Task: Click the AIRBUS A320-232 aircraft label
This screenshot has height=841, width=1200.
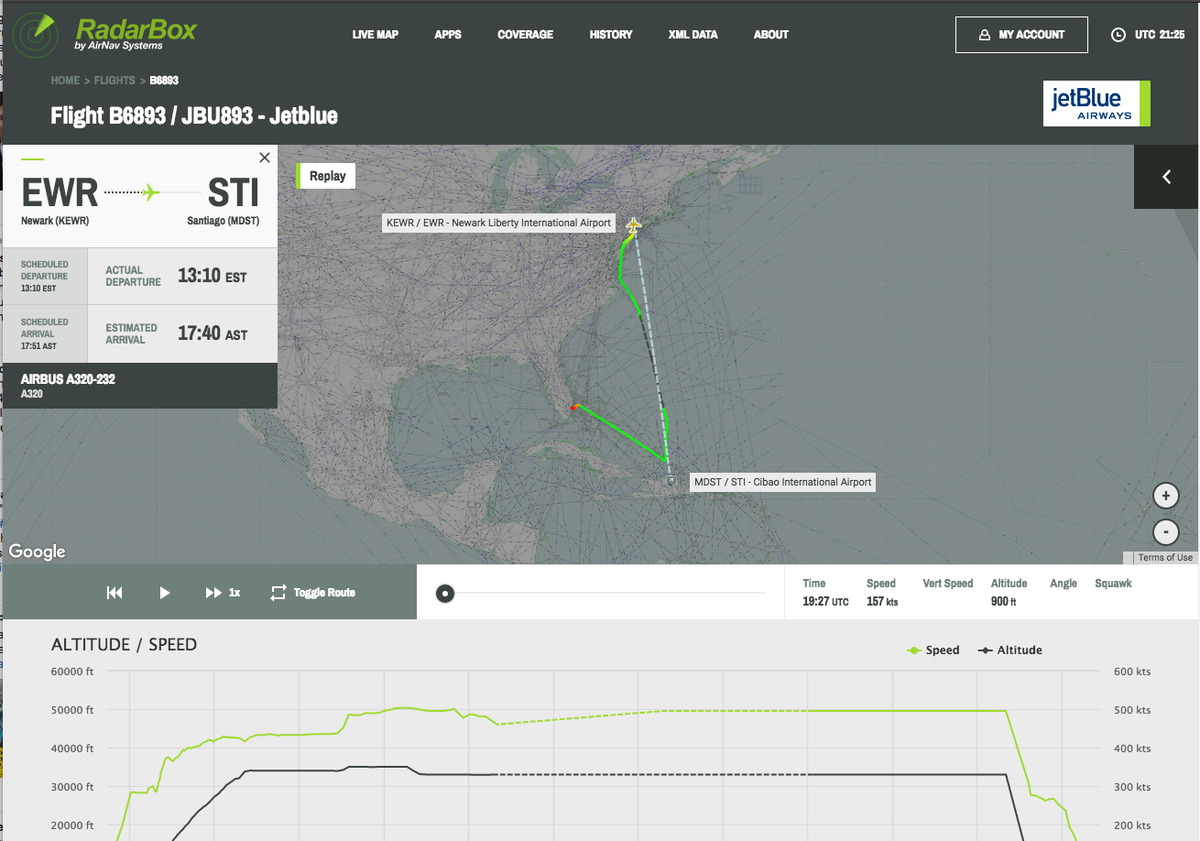Action: pyautogui.click(x=68, y=380)
